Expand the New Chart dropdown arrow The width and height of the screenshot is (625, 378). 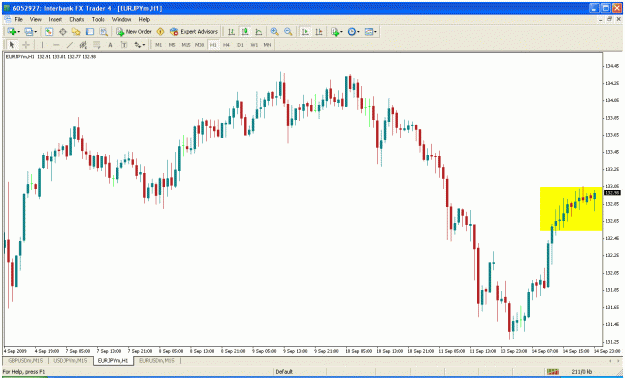18,32
